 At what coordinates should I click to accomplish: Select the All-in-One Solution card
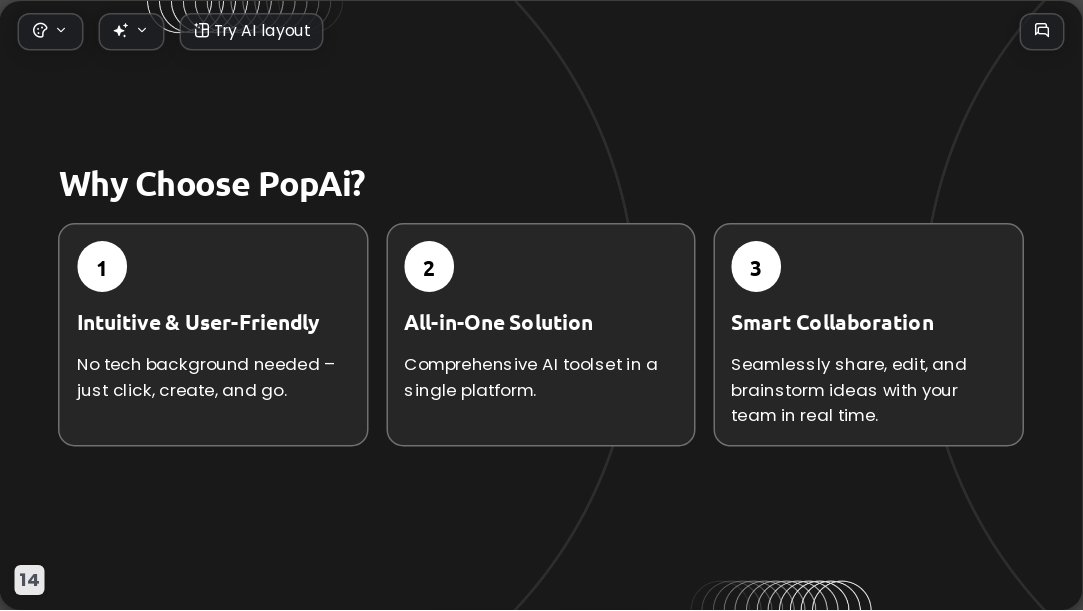541,335
